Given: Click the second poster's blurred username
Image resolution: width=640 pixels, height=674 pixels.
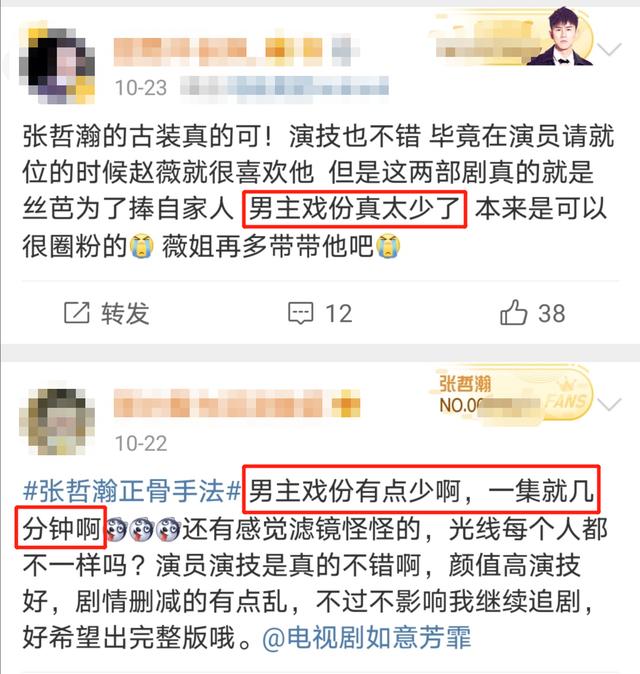Looking at the screenshot, I should (x=236, y=404).
